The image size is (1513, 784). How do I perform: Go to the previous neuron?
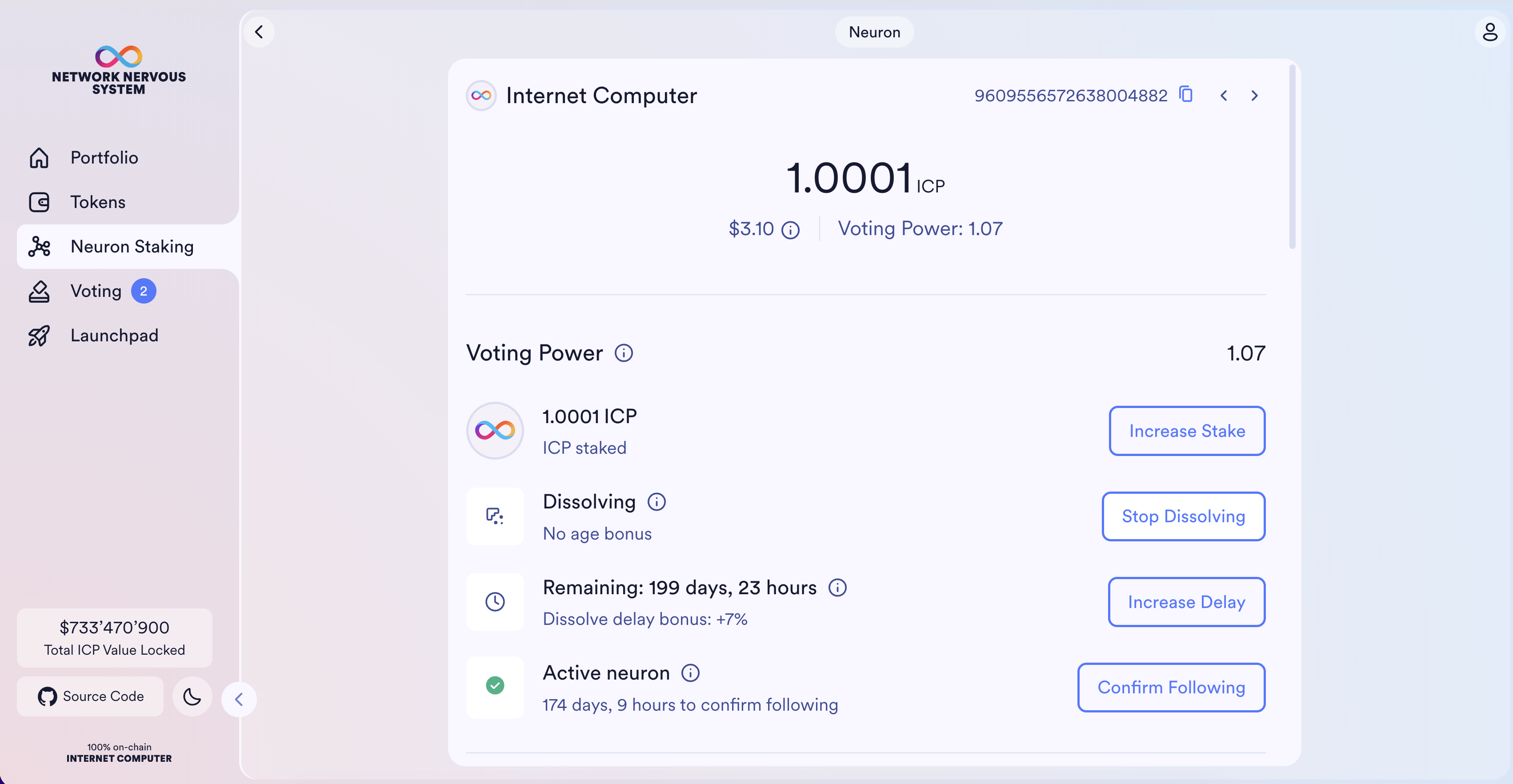(x=1224, y=96)
